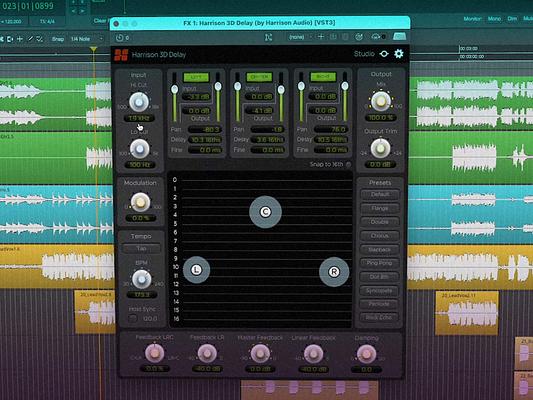Select the pencil draw tool in DAW toolbar

coord(30,39)
